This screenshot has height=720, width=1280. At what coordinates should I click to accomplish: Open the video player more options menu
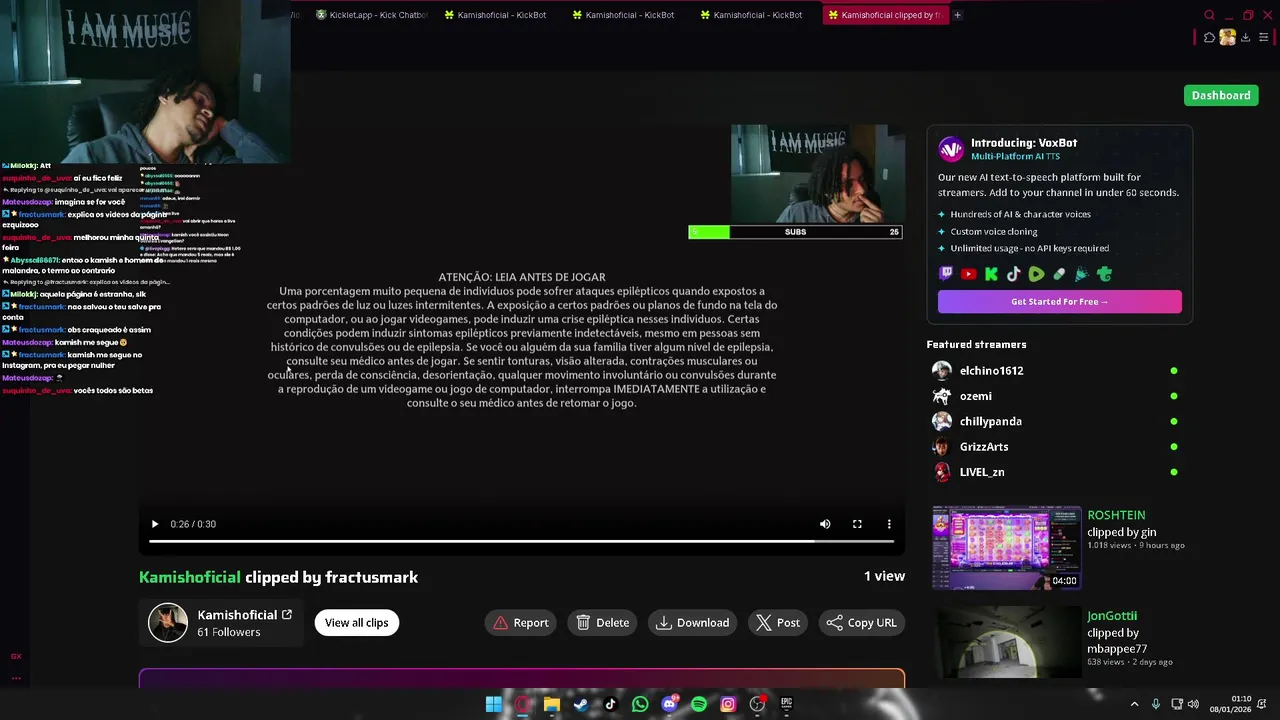coord(889,524)
